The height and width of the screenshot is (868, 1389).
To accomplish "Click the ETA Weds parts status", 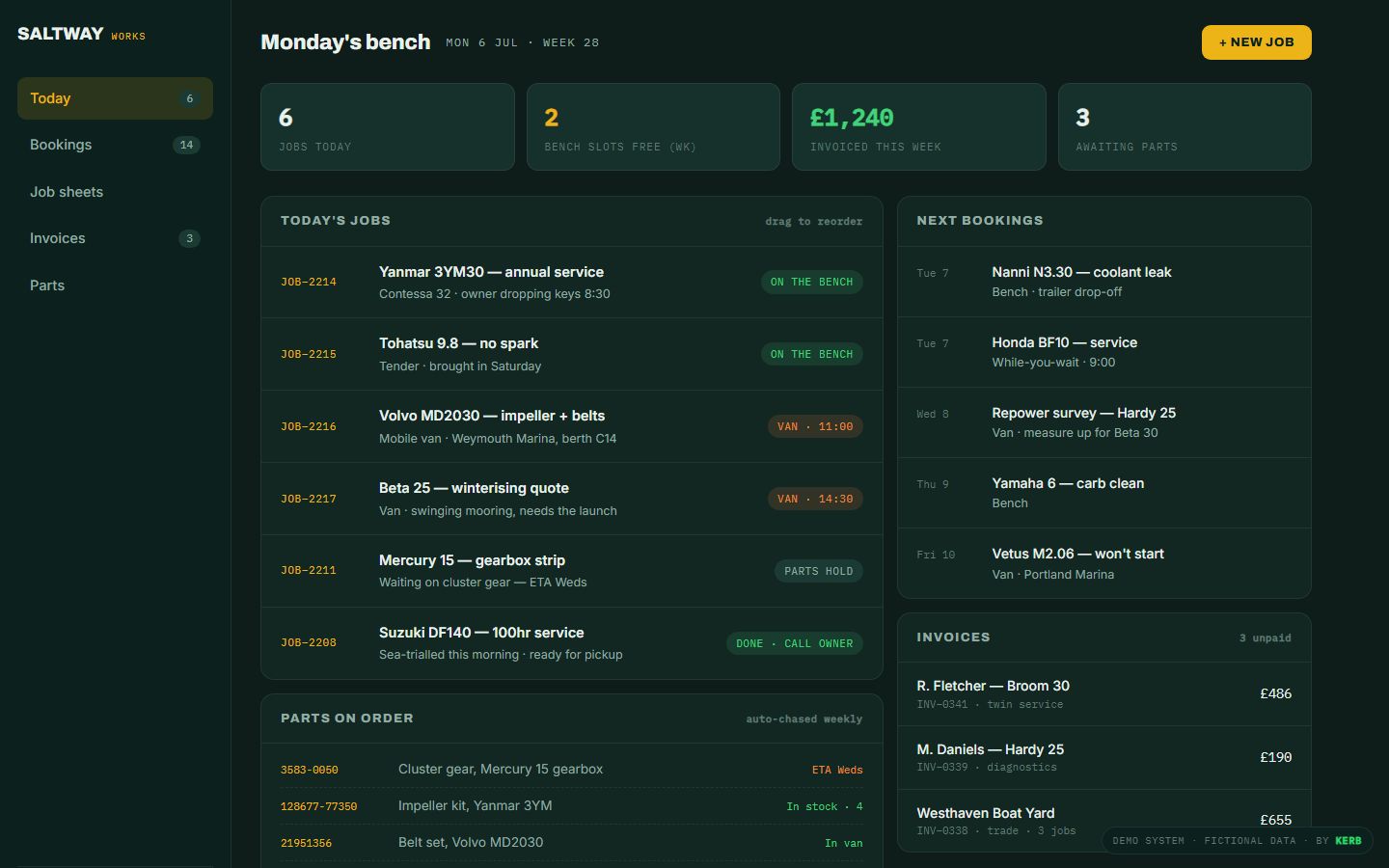I will (x=837, y=770).
